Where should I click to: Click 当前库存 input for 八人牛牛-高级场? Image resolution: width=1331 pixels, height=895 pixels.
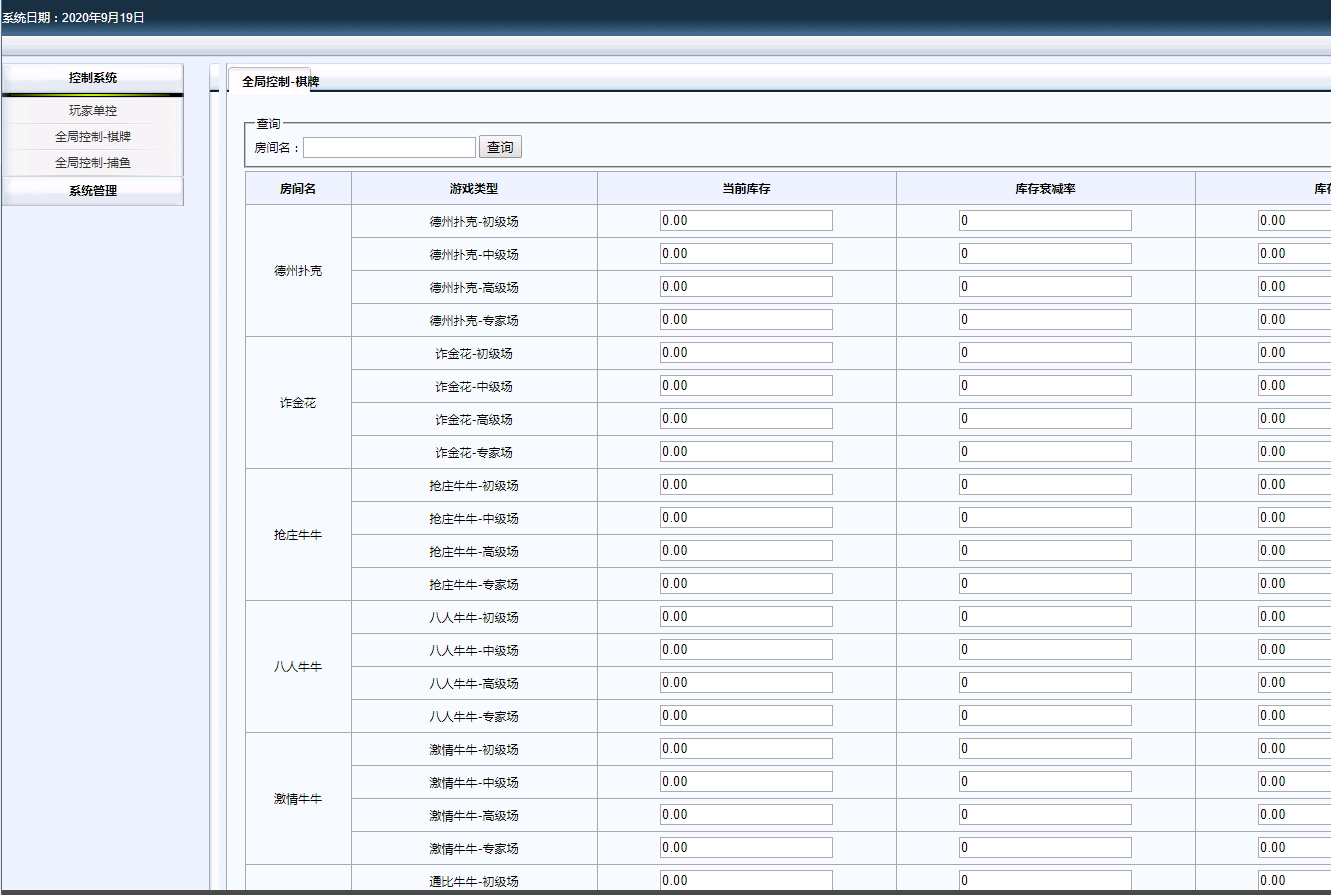[746, 683]
